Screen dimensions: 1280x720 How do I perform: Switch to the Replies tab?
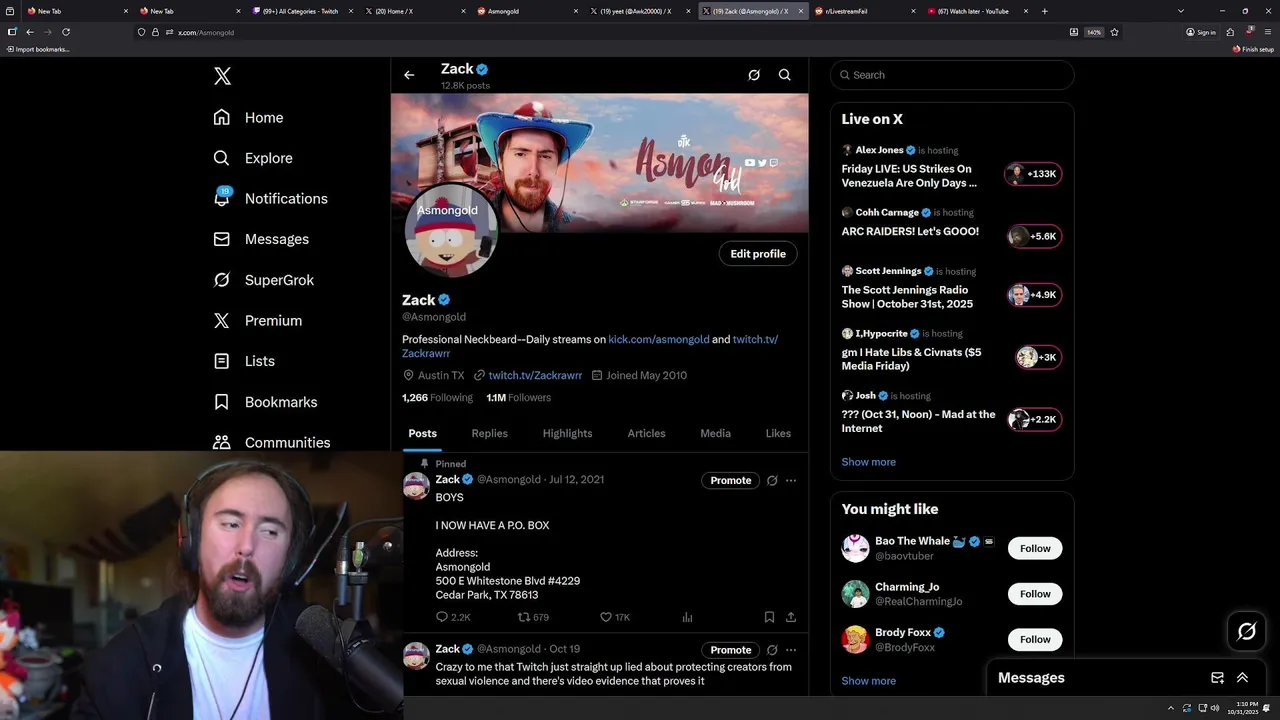489,434
